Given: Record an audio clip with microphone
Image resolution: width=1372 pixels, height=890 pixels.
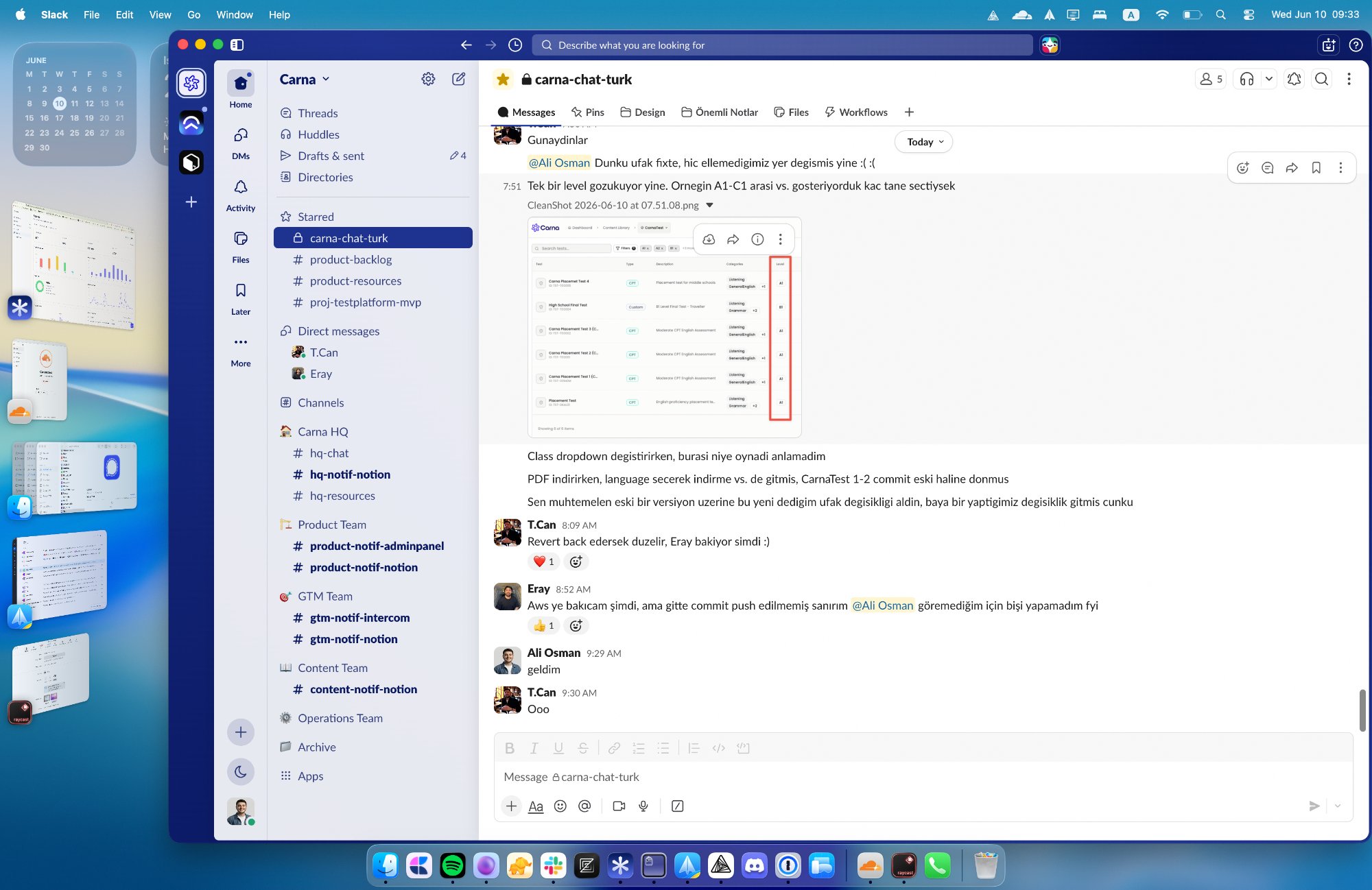Looking at the screenshot, I should (643, 806).
